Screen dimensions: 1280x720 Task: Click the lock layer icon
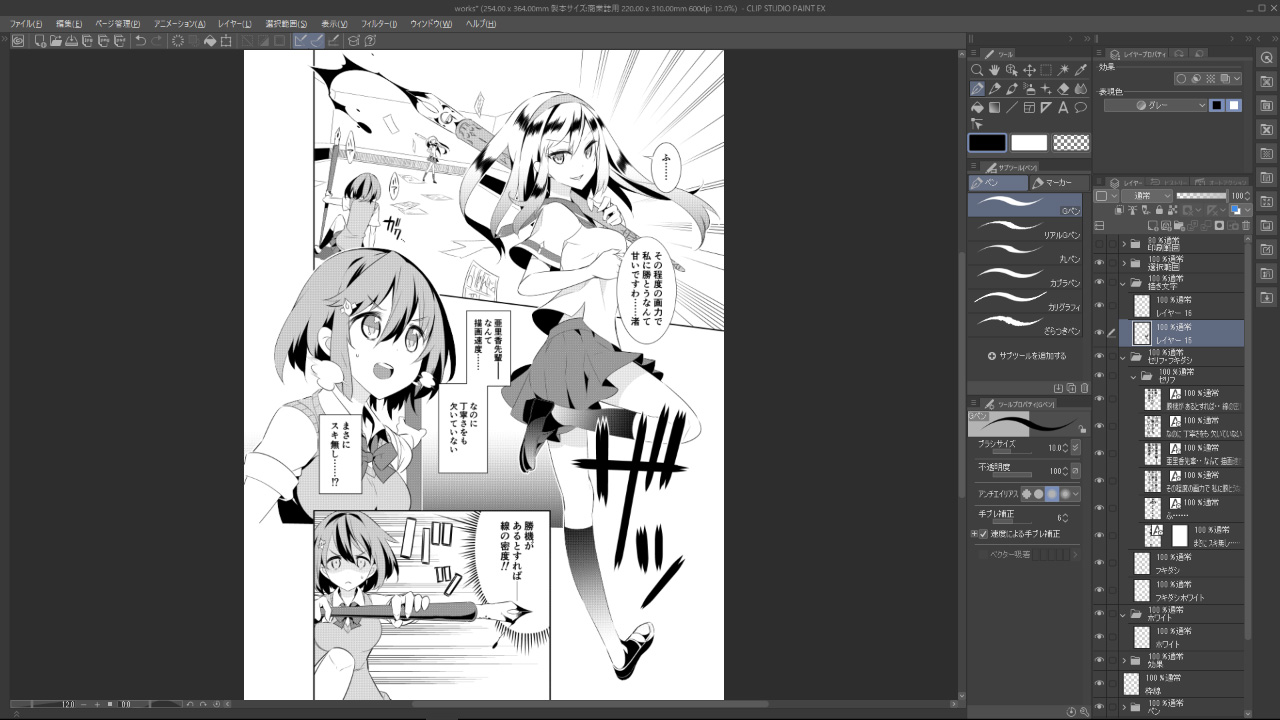point(1159,211)
